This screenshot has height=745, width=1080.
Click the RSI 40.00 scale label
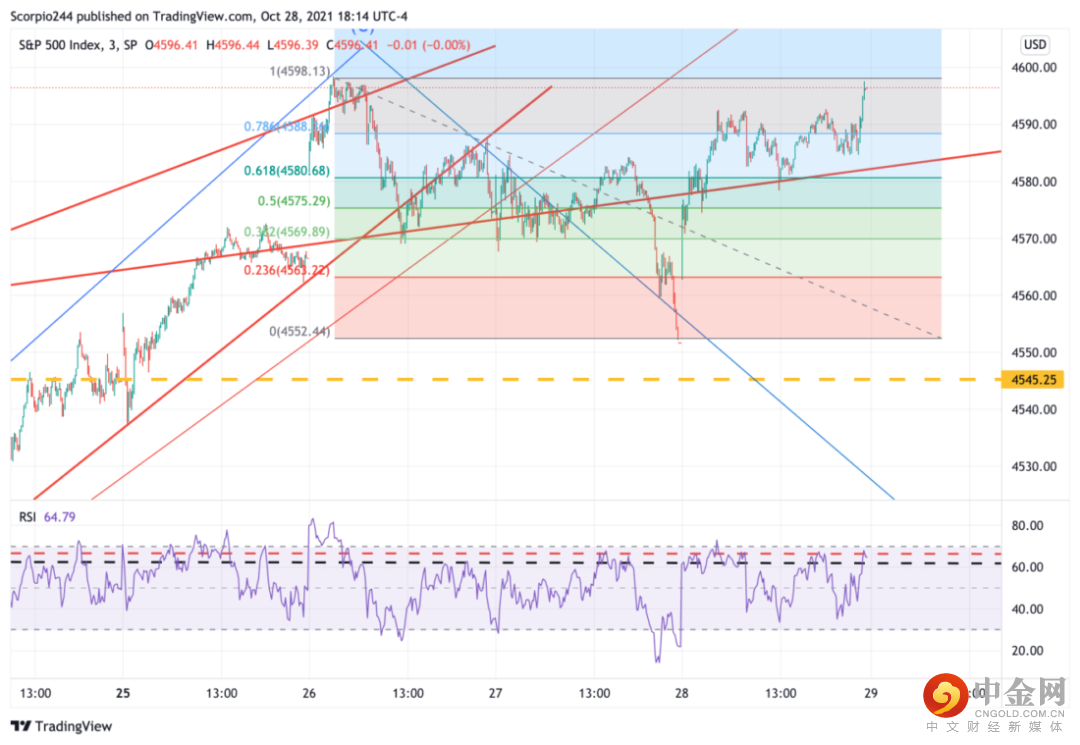pyautogui.click(x=1027, y=609)
